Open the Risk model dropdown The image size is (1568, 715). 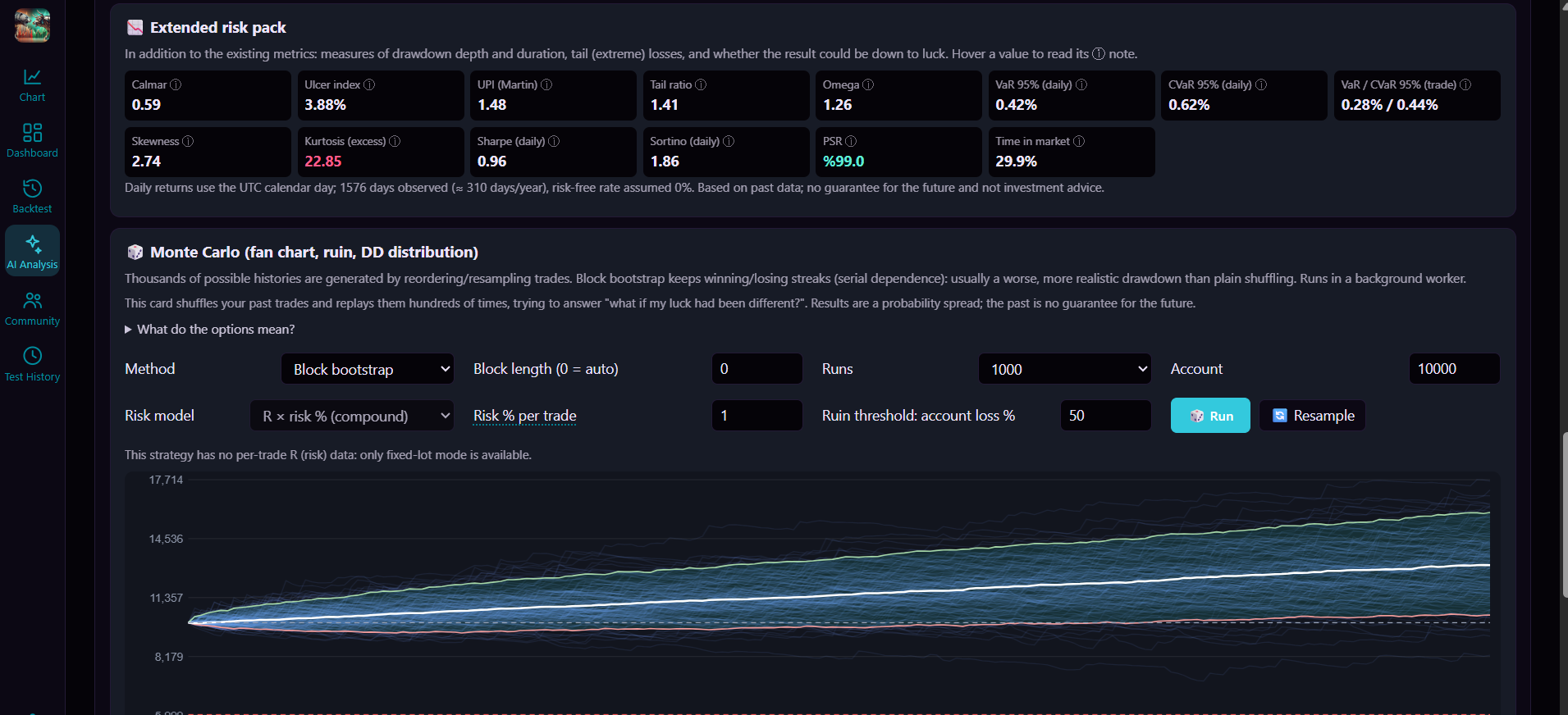click(352, 416)
